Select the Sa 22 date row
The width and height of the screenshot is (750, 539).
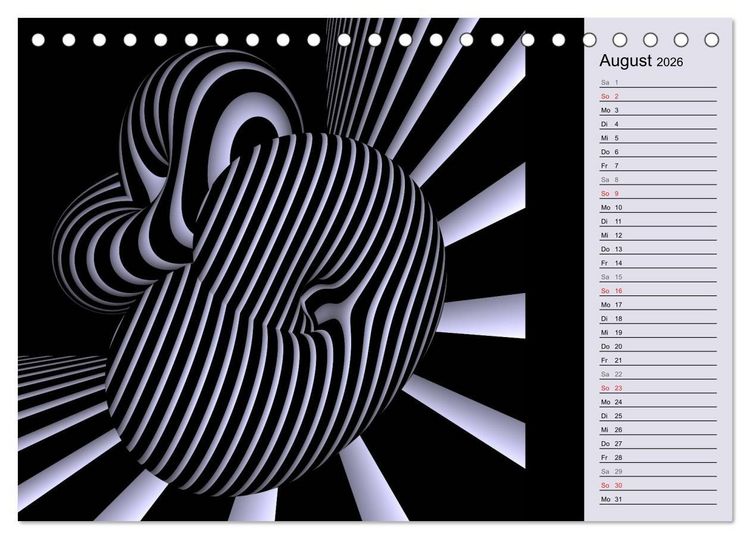click(x=659, y=374)
